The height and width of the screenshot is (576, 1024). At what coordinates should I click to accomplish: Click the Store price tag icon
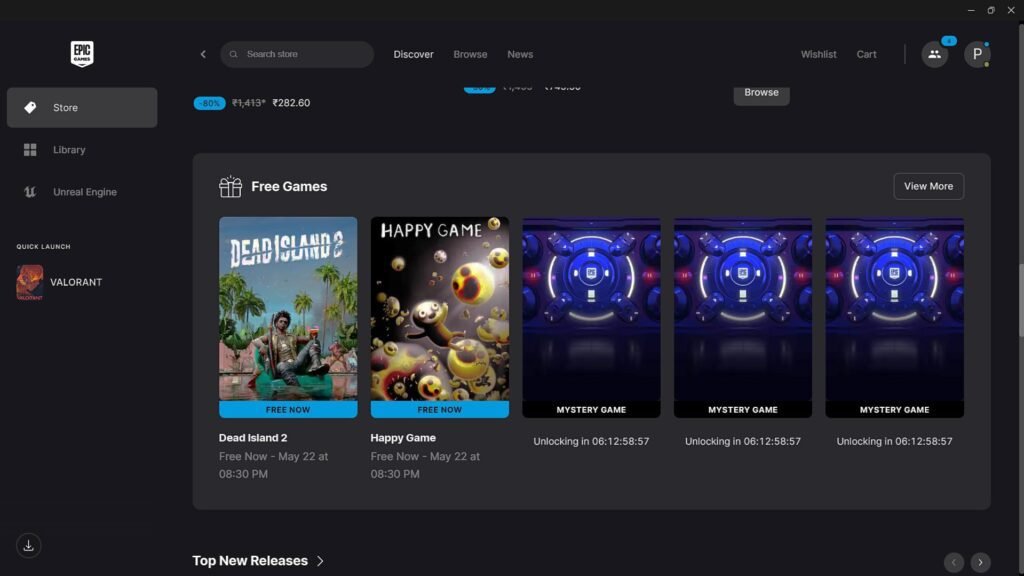[30, 108]
